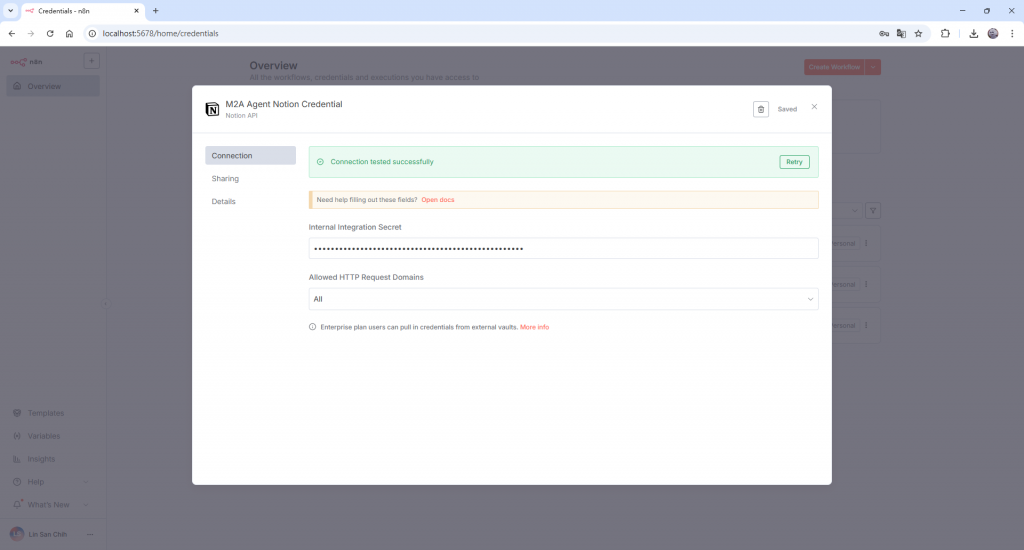Collapse the sidebar using the edge chevron

point(106,304)
